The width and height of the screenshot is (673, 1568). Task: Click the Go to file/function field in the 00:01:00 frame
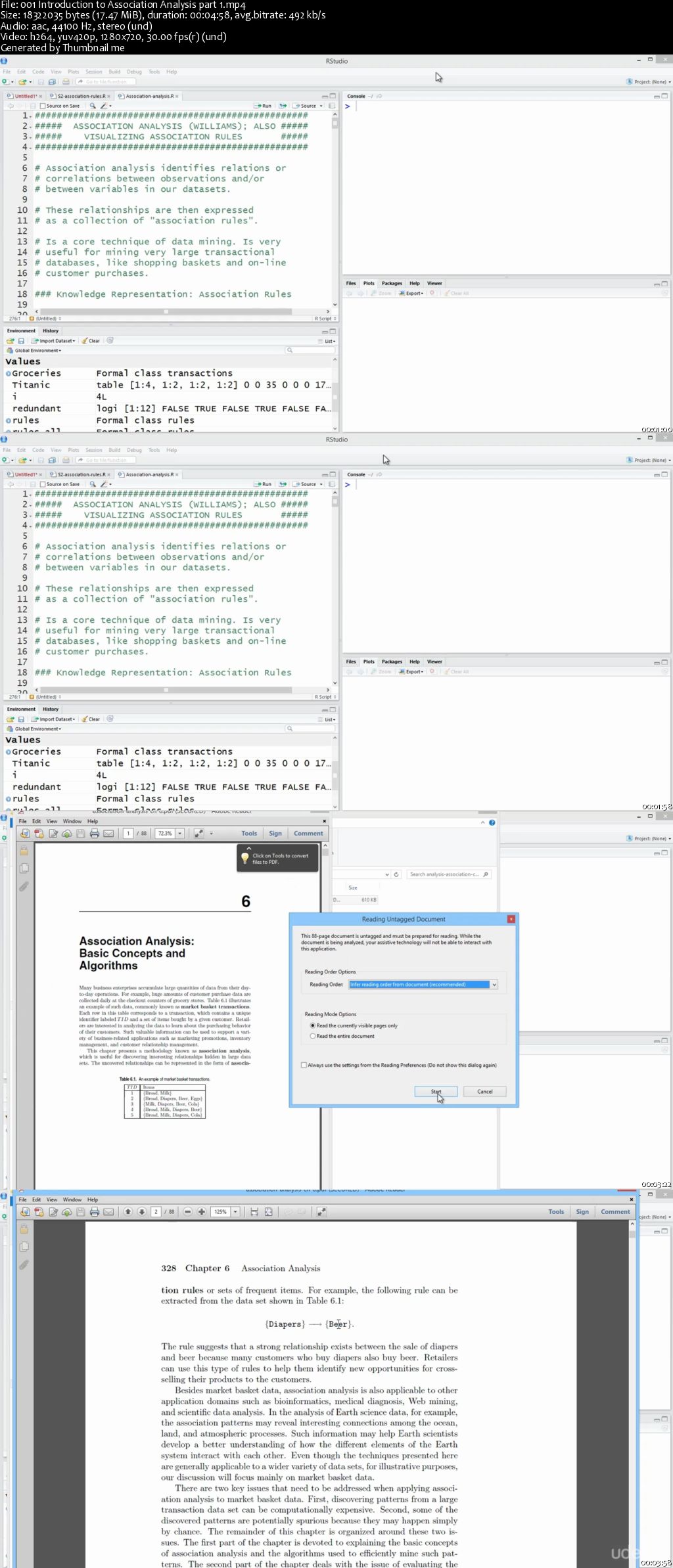coord(106,82)
